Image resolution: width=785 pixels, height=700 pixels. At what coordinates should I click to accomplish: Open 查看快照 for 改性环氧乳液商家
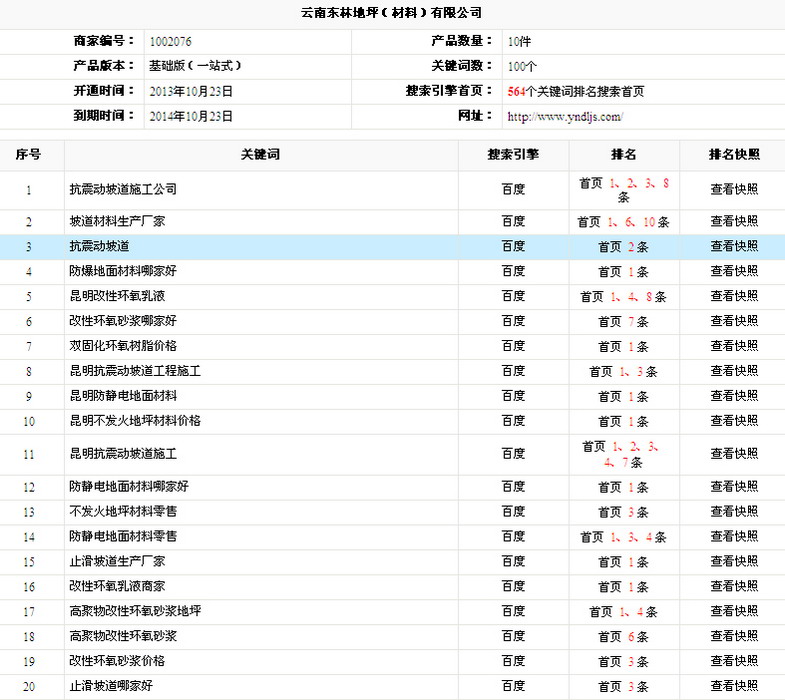pos(734,586)
